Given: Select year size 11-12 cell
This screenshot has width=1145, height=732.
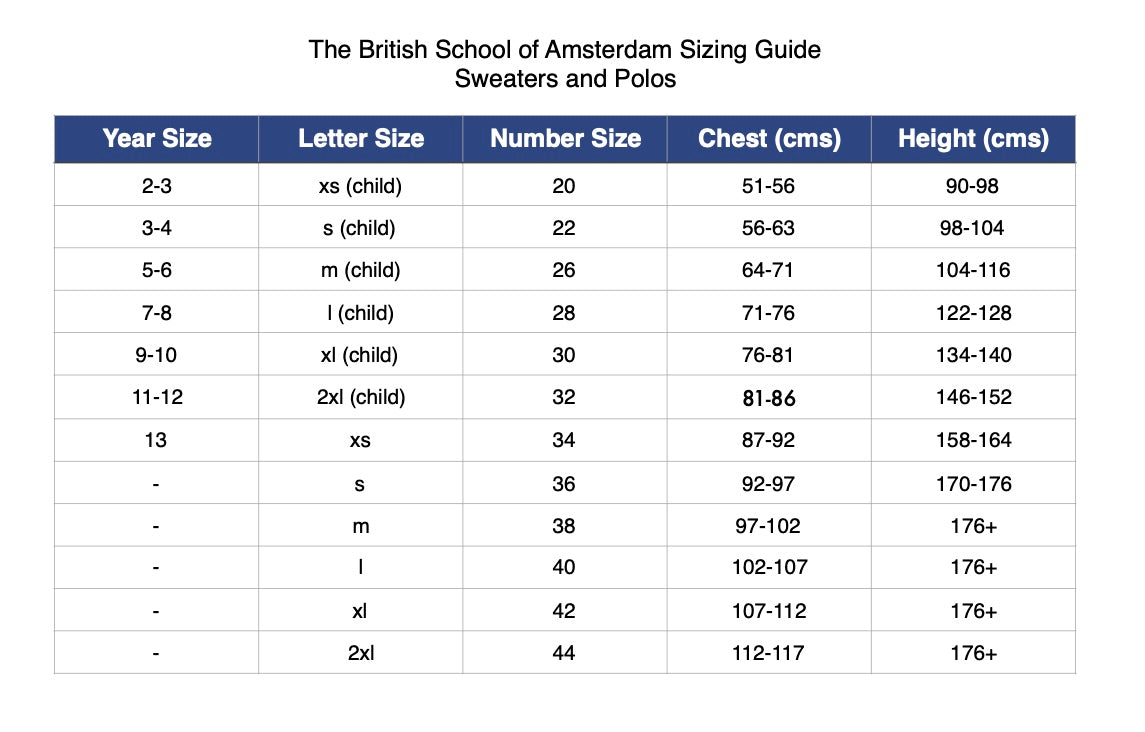Looking at the screenshot, I should [x=157, y=397].
